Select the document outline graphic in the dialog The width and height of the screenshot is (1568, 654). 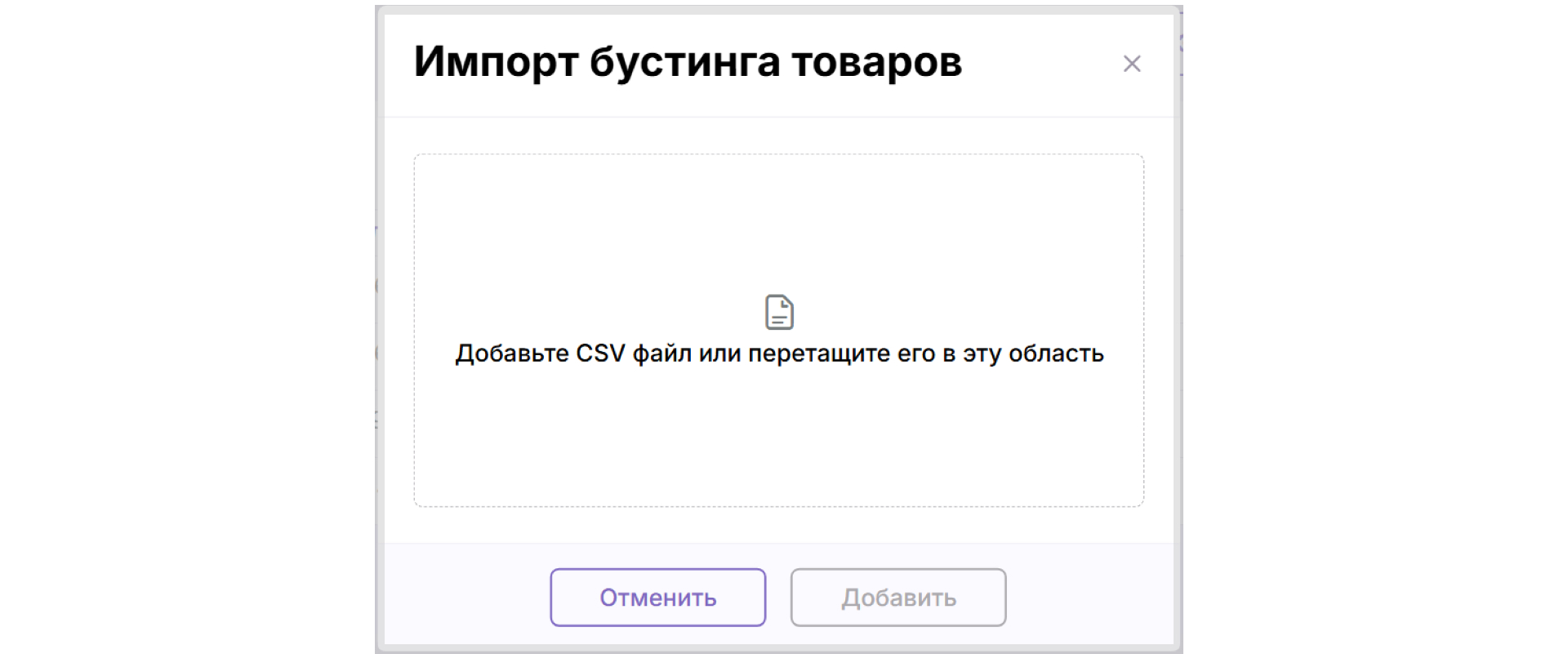pyautogui.click(x=779, y=310)
